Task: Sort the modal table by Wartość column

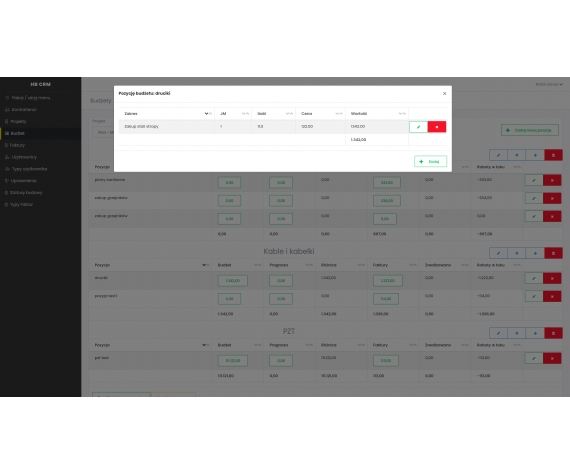Action: 402,114
